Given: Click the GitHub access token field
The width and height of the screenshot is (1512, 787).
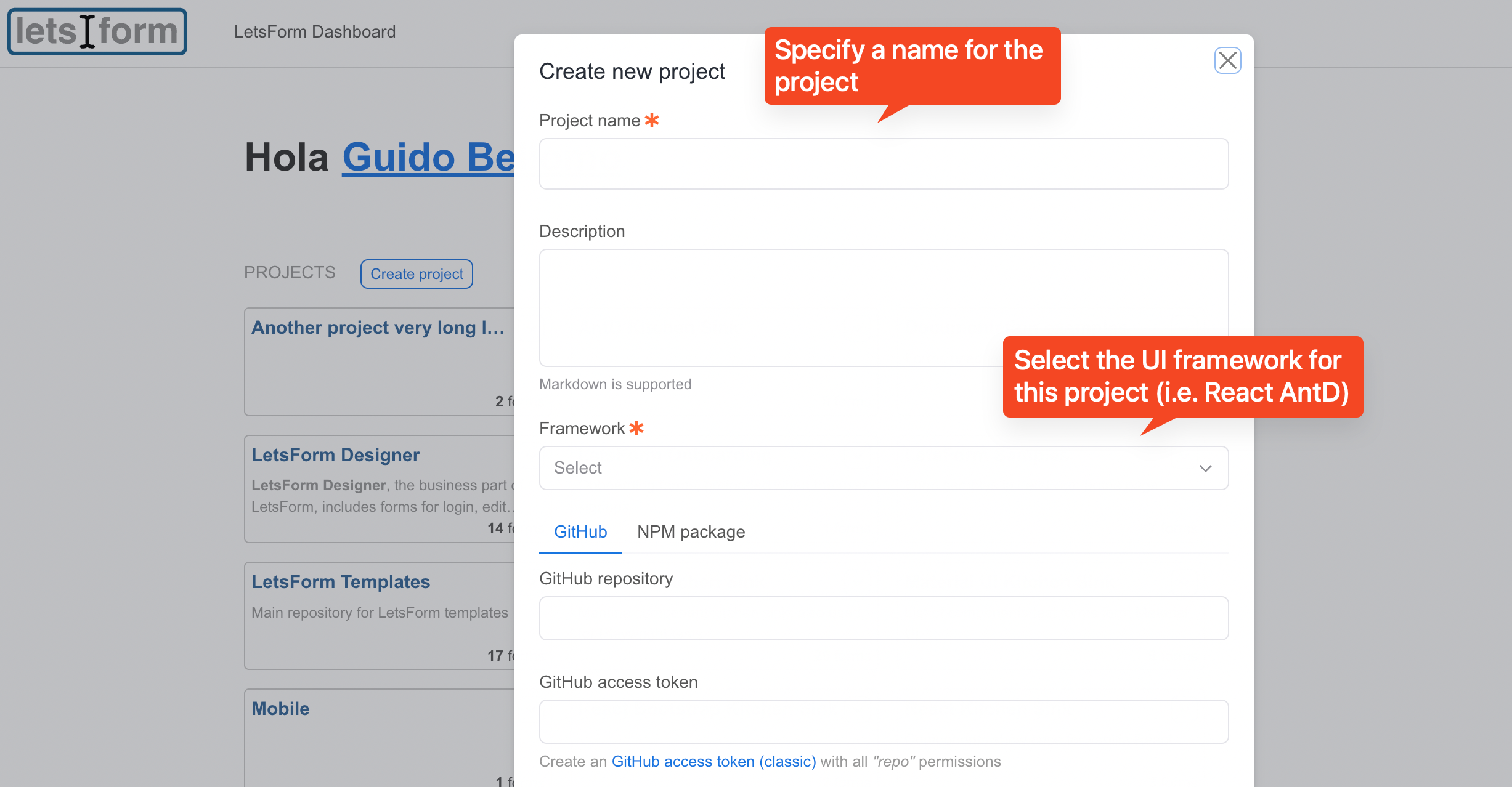Looking at the screenshot, I should 884,722.
